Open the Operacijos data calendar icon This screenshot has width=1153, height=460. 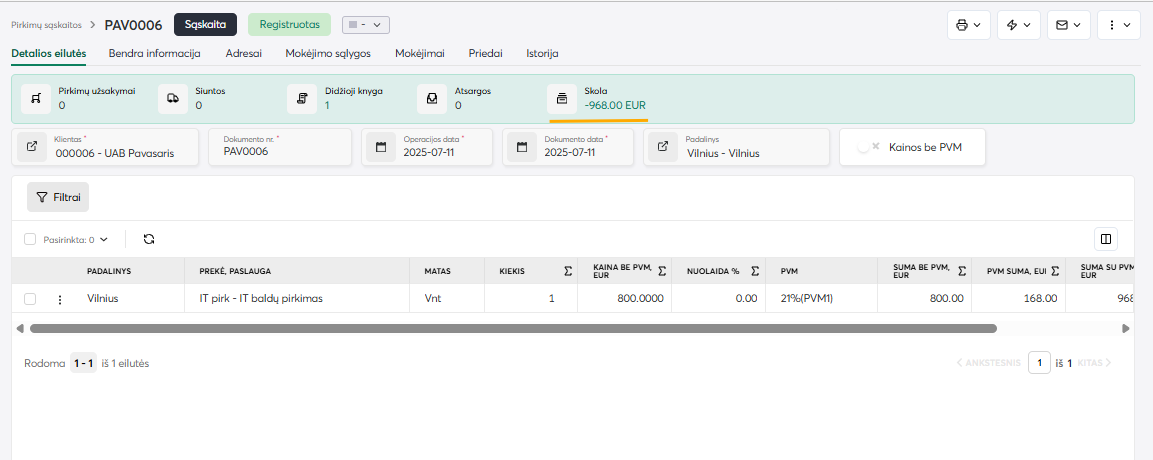[x=381, y=147]
